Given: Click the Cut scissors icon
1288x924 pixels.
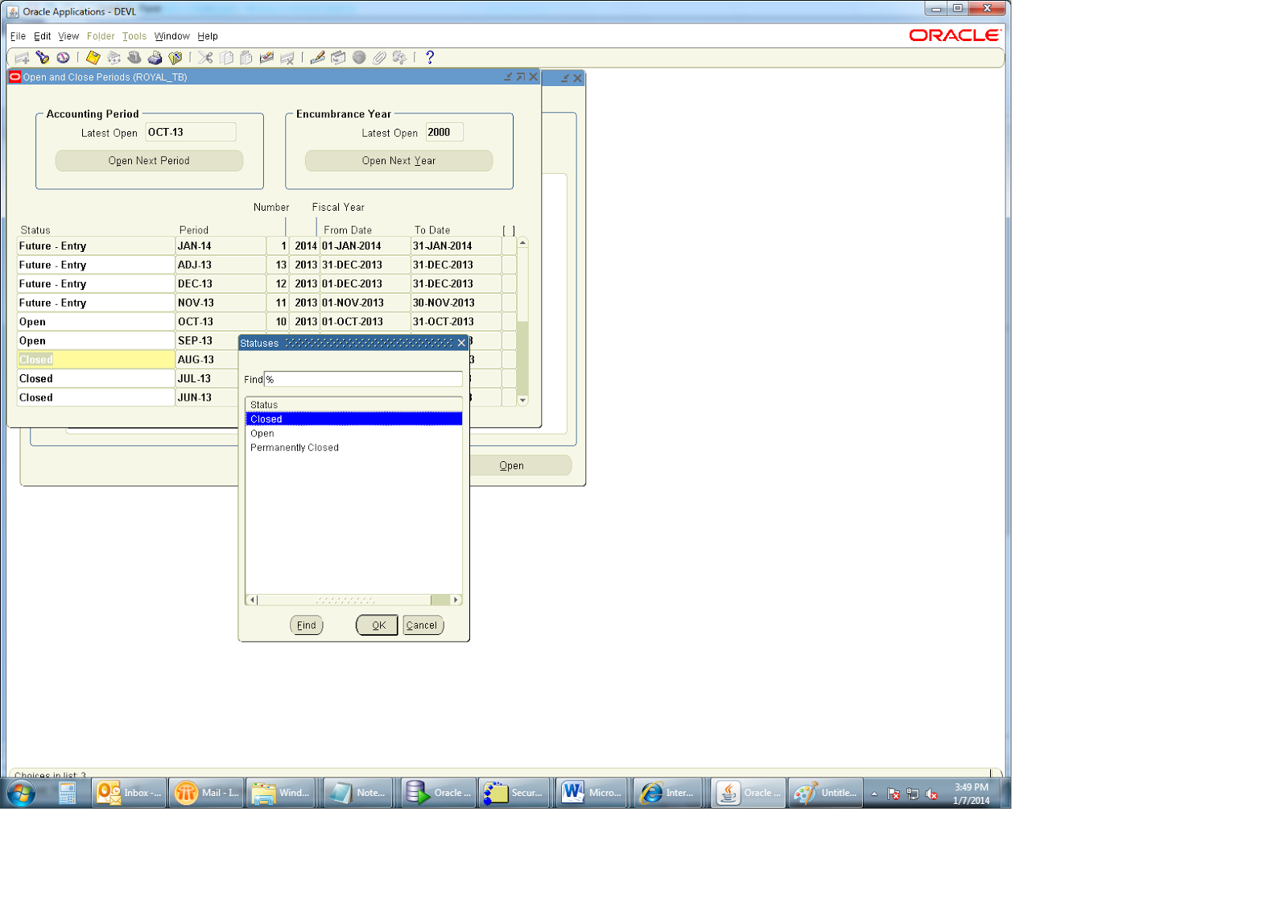Looking at the screenshot, I should pos(206,58).
